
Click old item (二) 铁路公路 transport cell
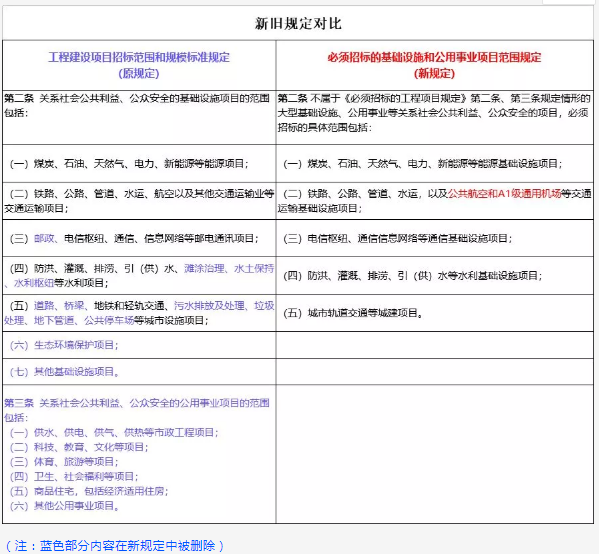pos(139,201)
